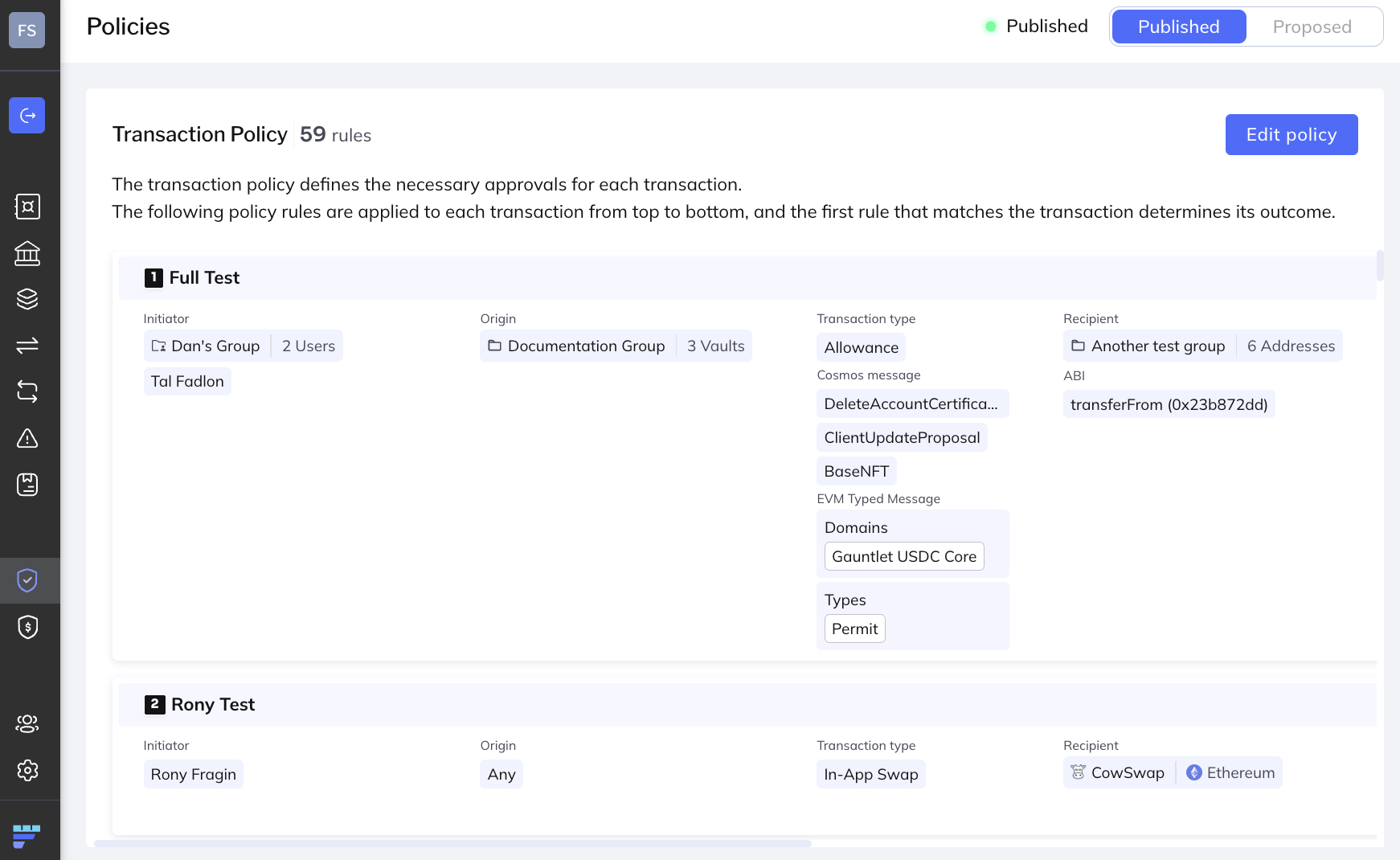The image size is (1400, 860).
Task: Open the stacked layers icon in sidebar
Action: [27, 299]
